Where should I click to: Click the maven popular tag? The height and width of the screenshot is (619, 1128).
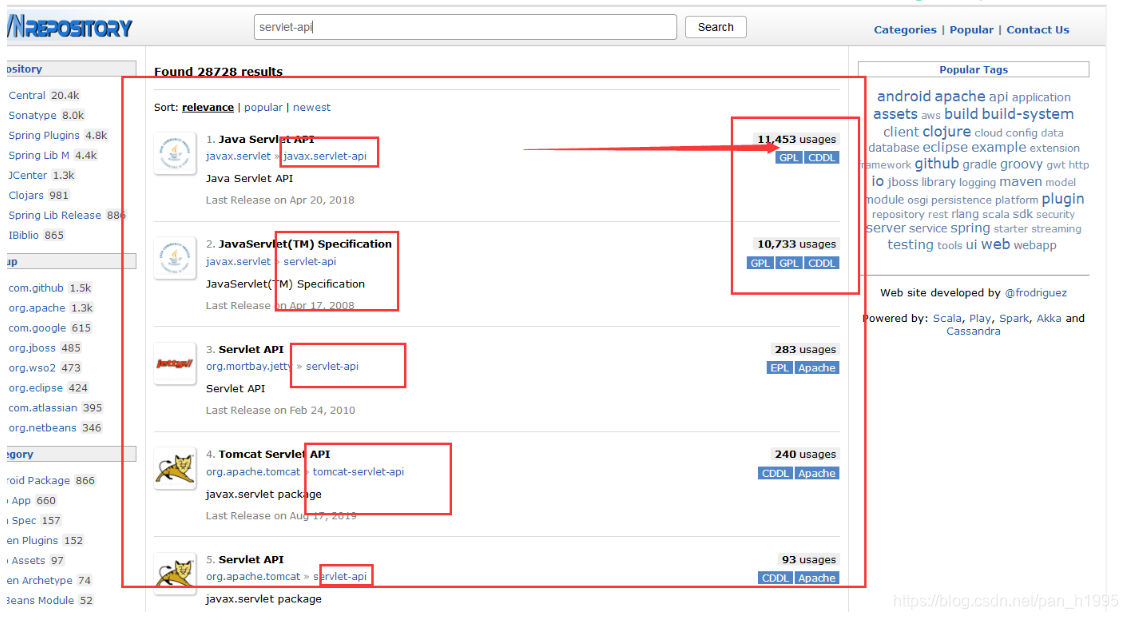point(1020,182)
